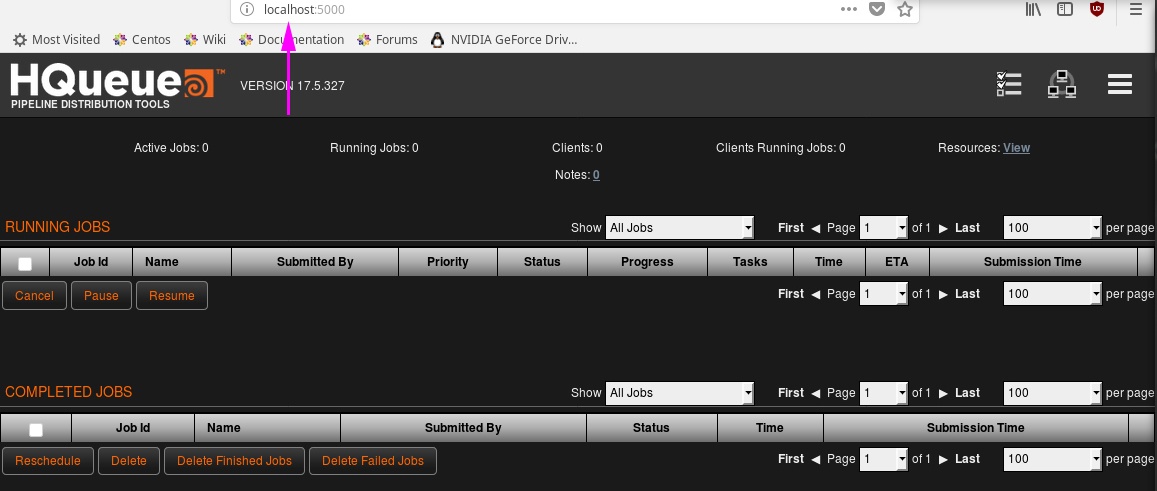Viewport: 1157px width, 491px height.
Task: Open Completed Jobs top page number dropdown
Action: point(884,393)
